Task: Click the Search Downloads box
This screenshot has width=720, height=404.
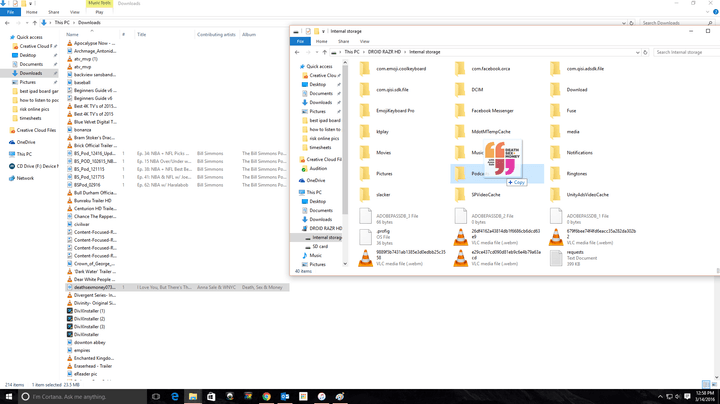Action: [x=675, y=22]
